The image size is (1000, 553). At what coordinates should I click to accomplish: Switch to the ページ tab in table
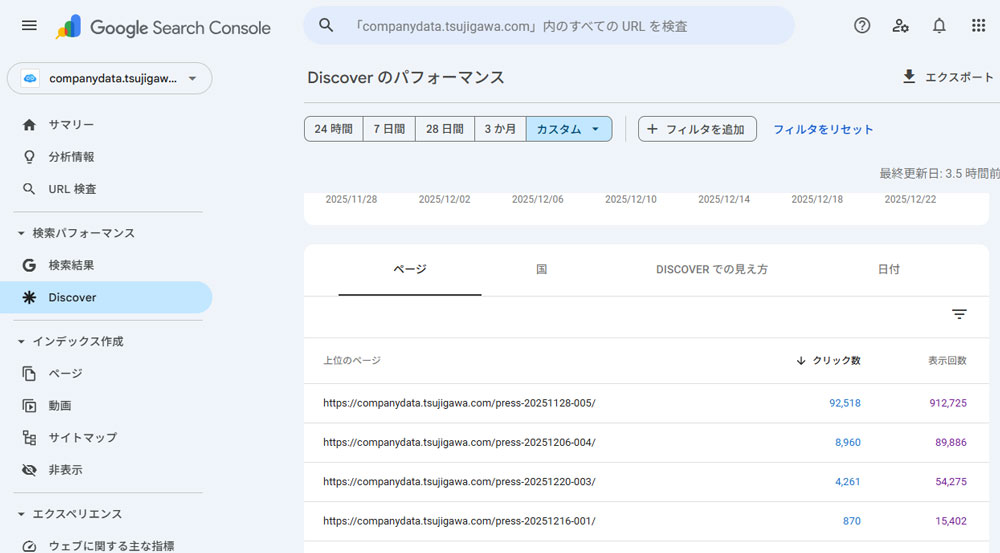pos(409,269)
